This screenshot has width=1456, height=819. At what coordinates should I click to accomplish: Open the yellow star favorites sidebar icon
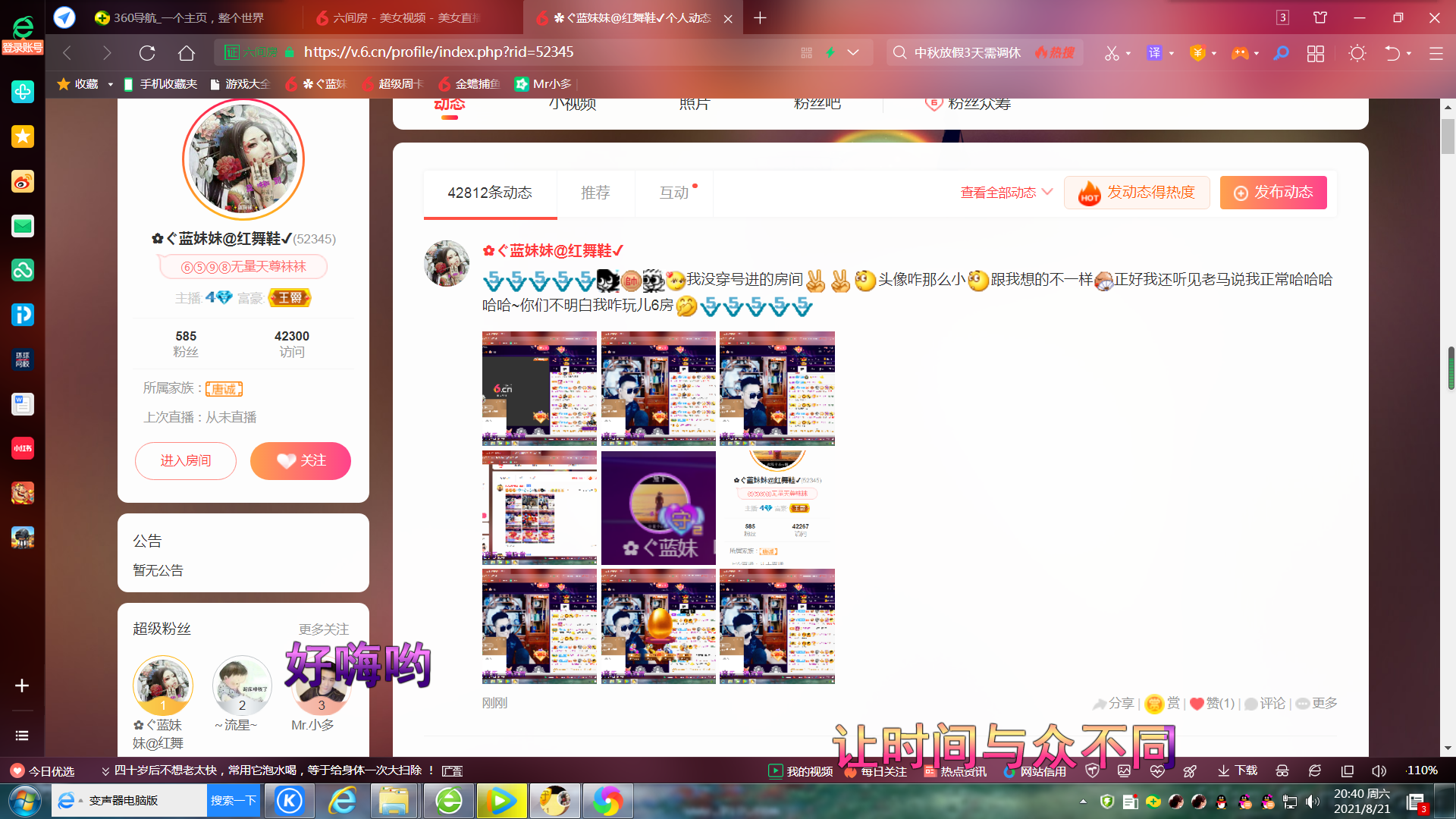coord(23,136)
